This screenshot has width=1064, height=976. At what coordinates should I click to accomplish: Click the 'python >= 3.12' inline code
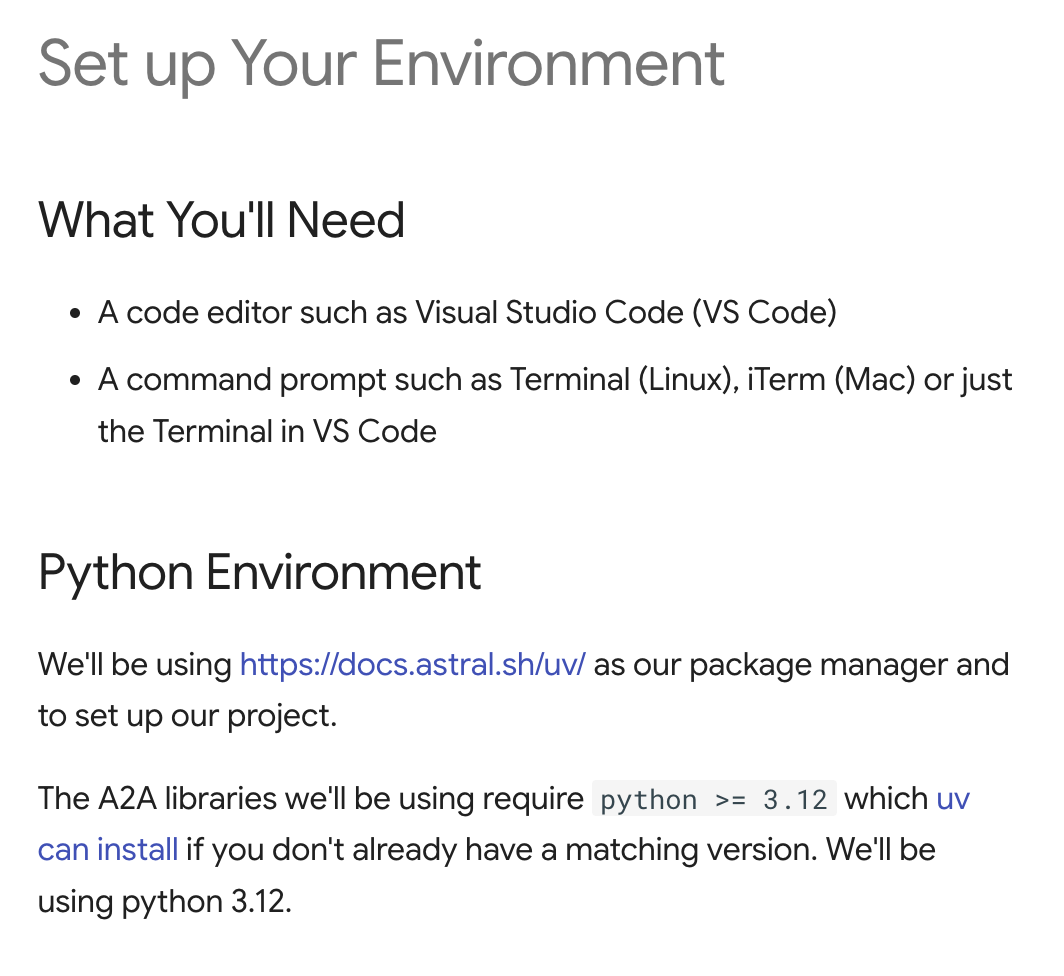pos(714,800)
